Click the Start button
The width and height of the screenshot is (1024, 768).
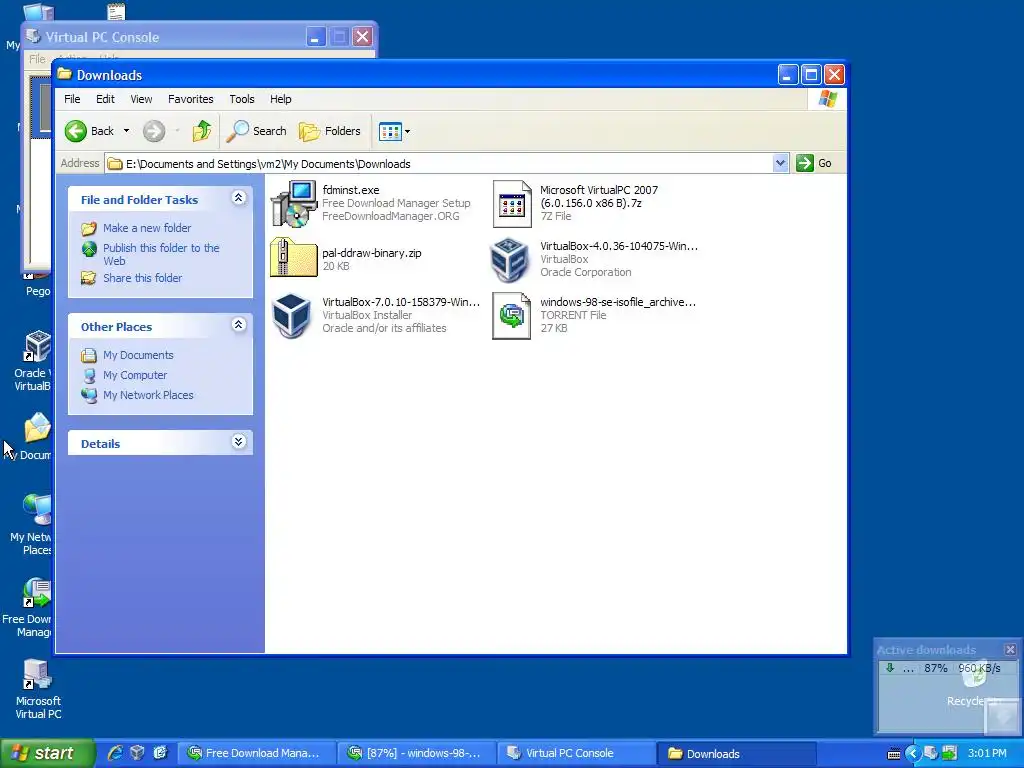click(x=47, y=754)
